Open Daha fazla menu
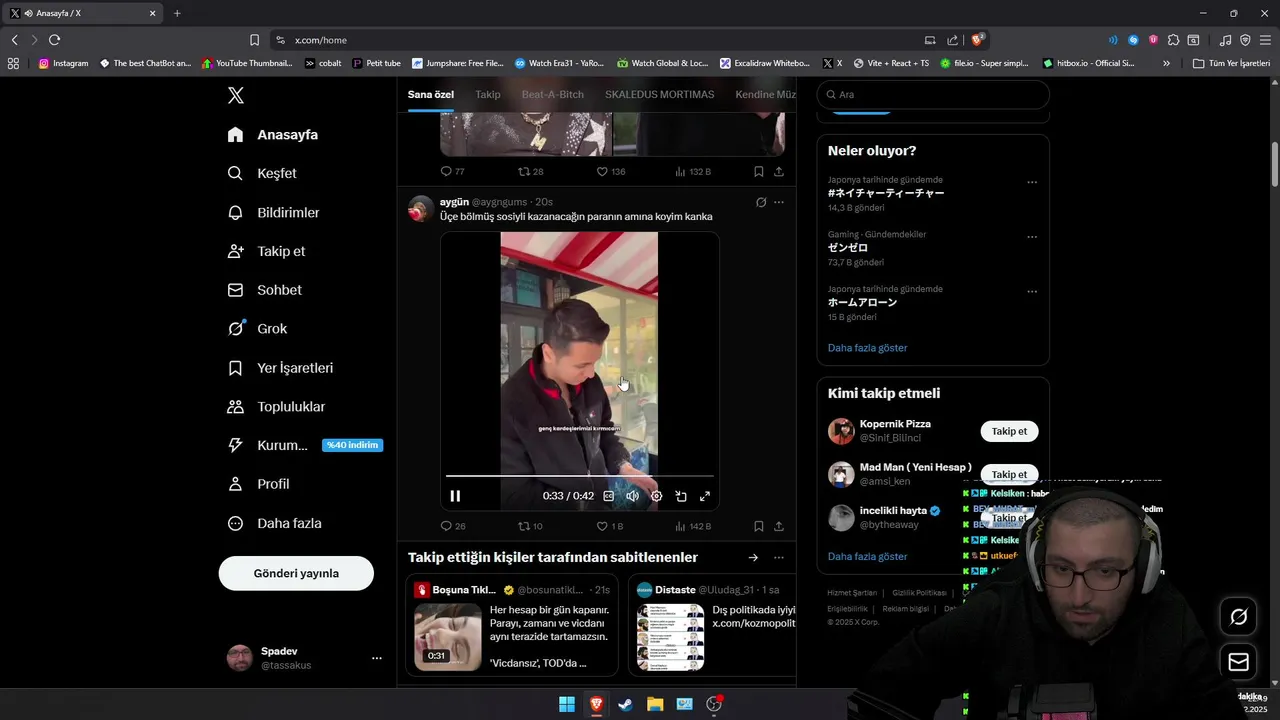This screenshot has height=720, width=1280. (x=274, y=523)
